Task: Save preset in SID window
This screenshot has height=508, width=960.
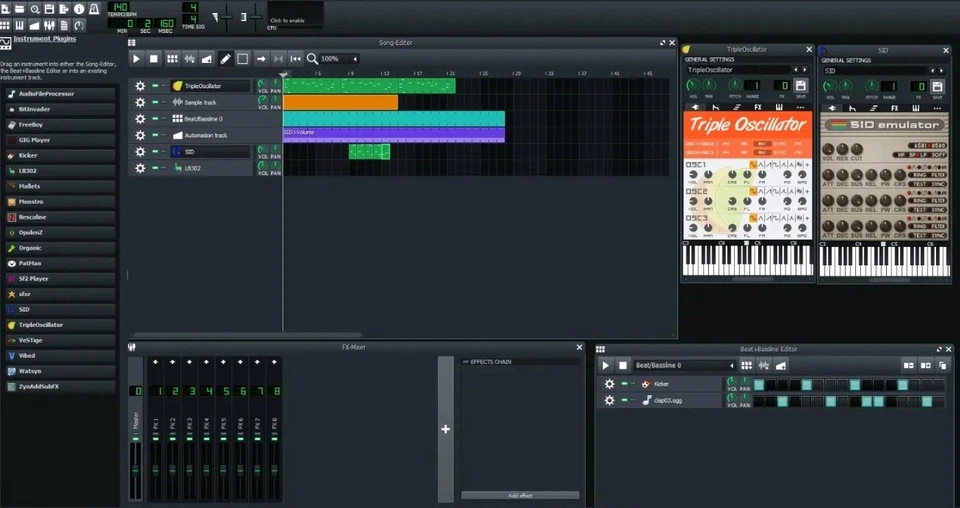Action: 937,86
